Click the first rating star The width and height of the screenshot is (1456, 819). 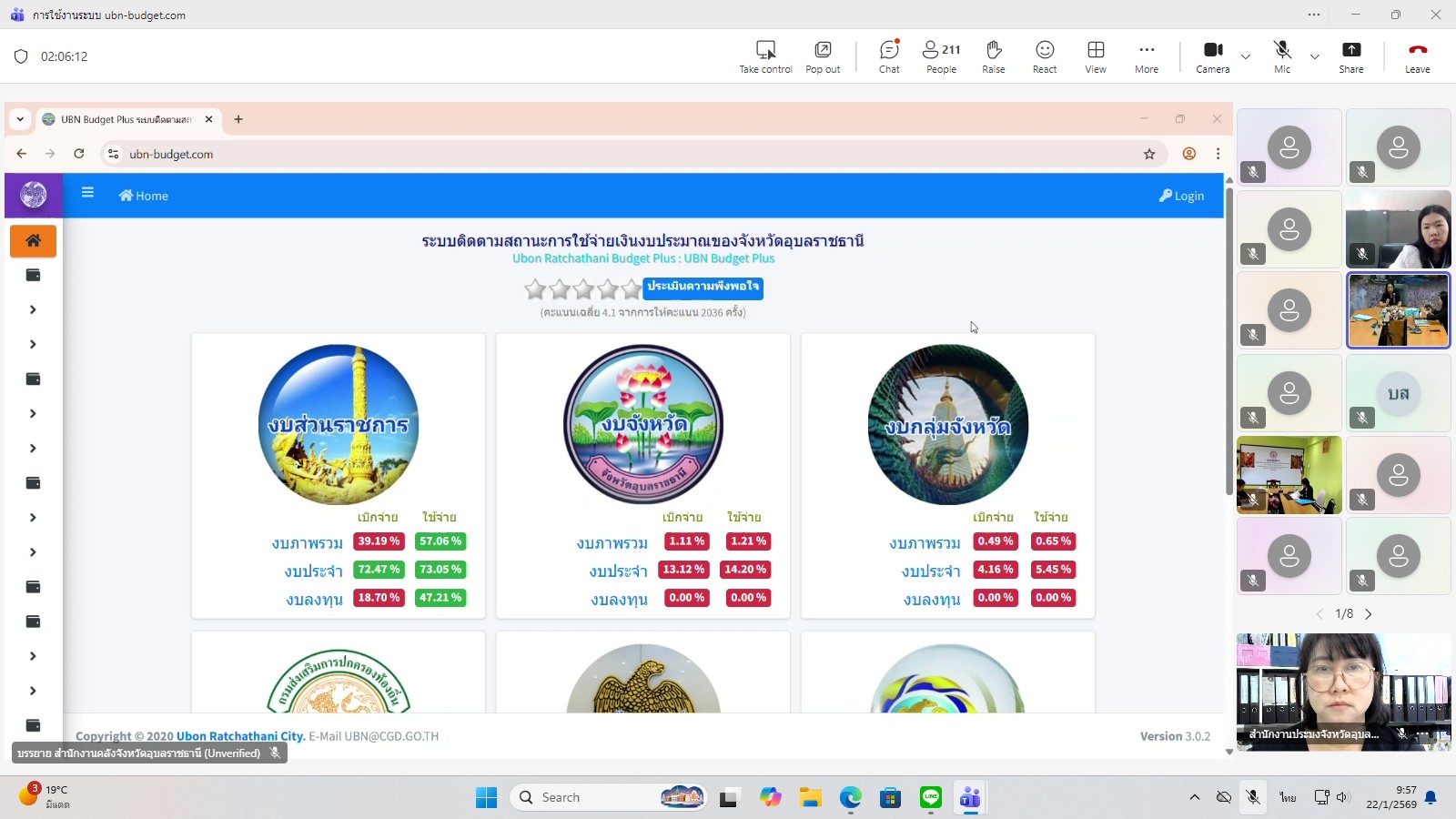coord(535,289)
